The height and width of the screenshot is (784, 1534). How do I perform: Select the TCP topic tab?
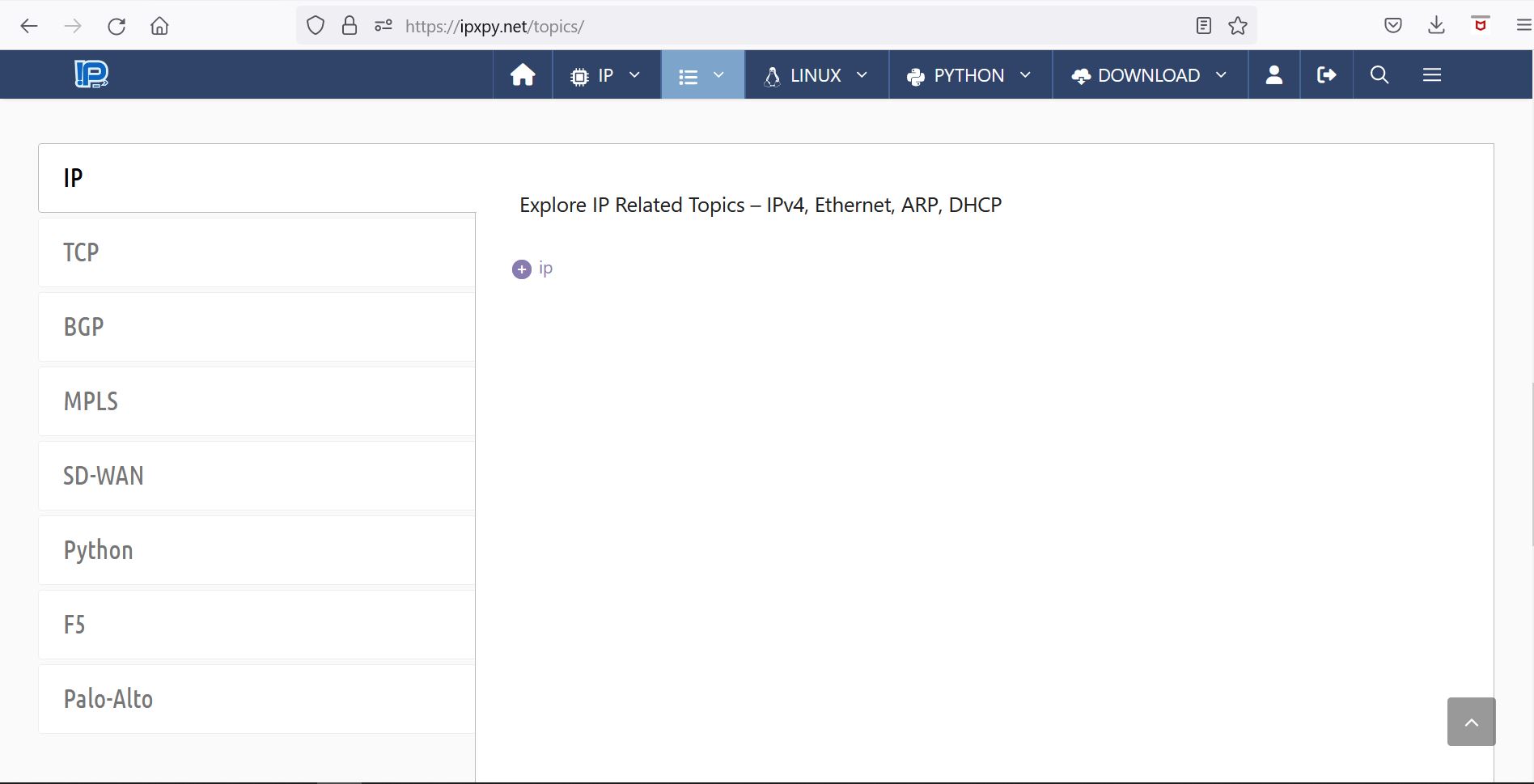tap(257, 252)
